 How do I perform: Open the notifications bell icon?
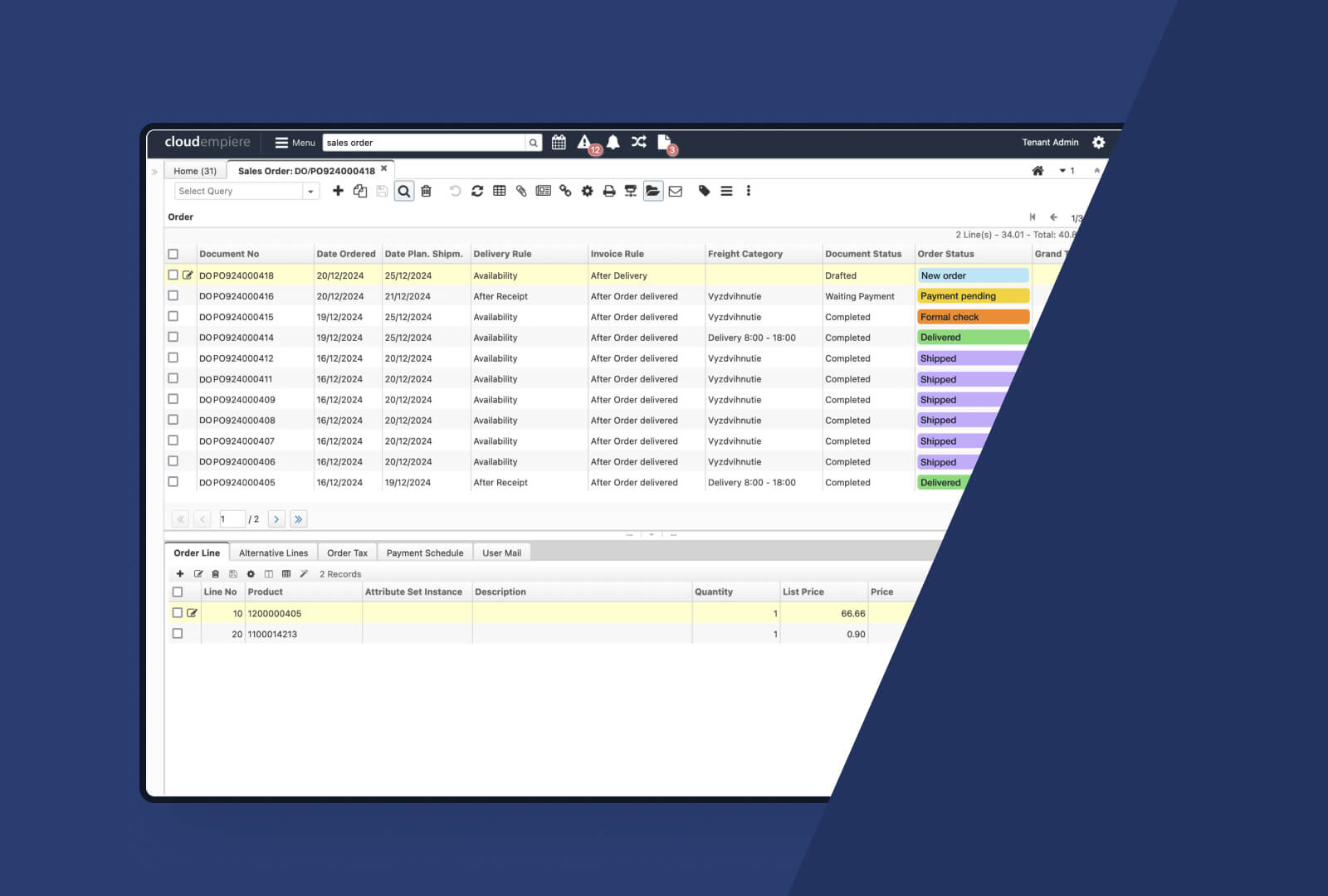(x=613, y=143)
